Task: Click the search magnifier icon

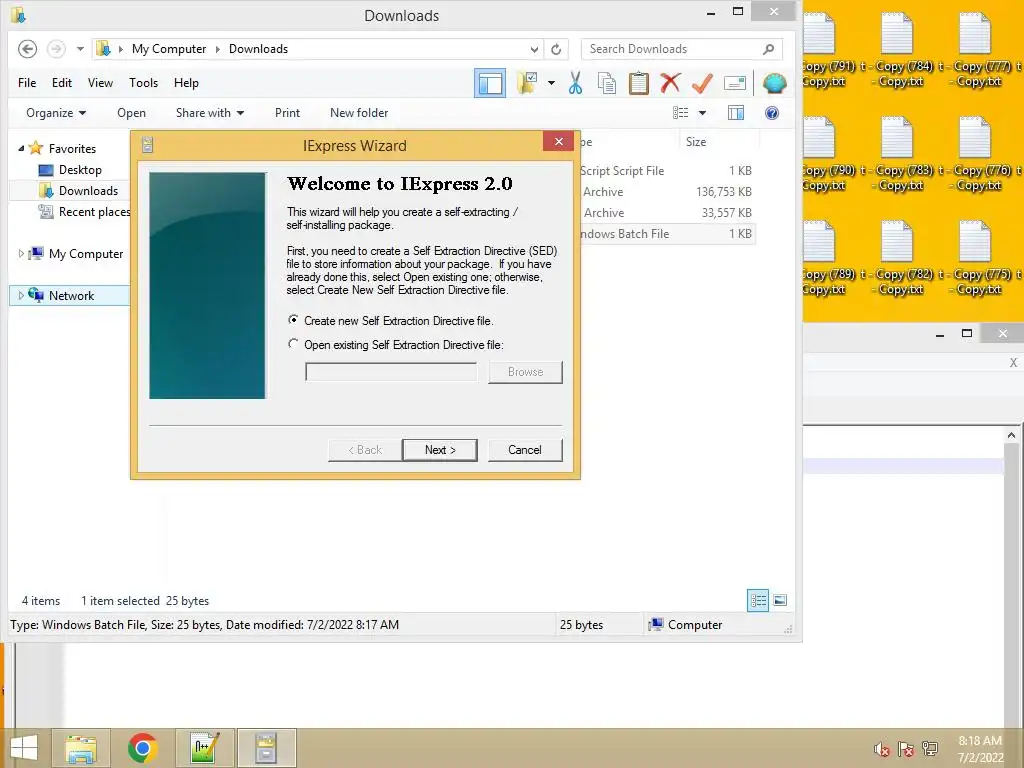Action: (769, 49)
